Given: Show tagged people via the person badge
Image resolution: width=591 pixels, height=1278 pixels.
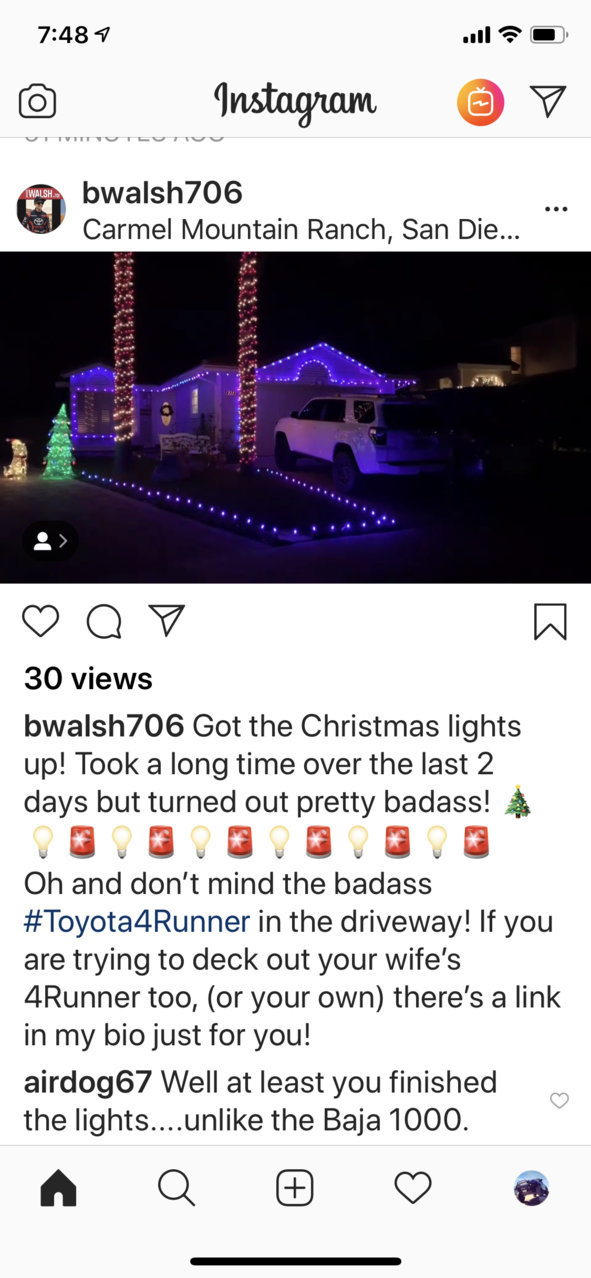Looking at the screenshot, I should pyautogui.click(x=50, y=541).
